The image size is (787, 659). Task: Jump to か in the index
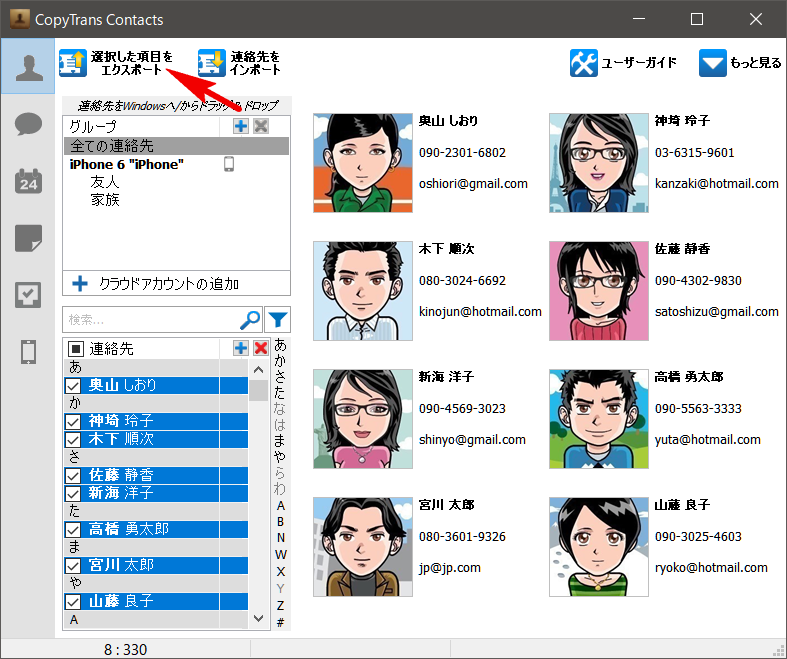[280, 361]
